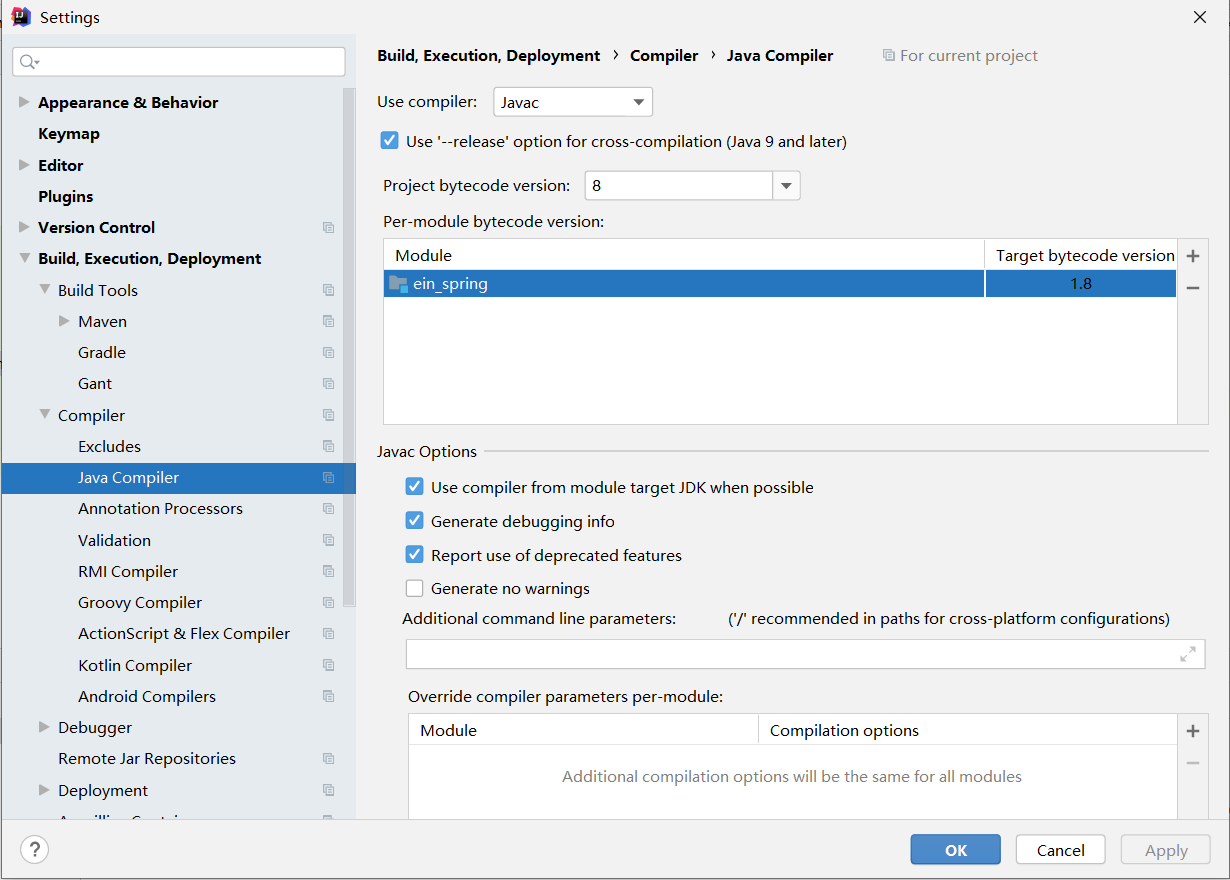Click the OK button

coord(955,850)
